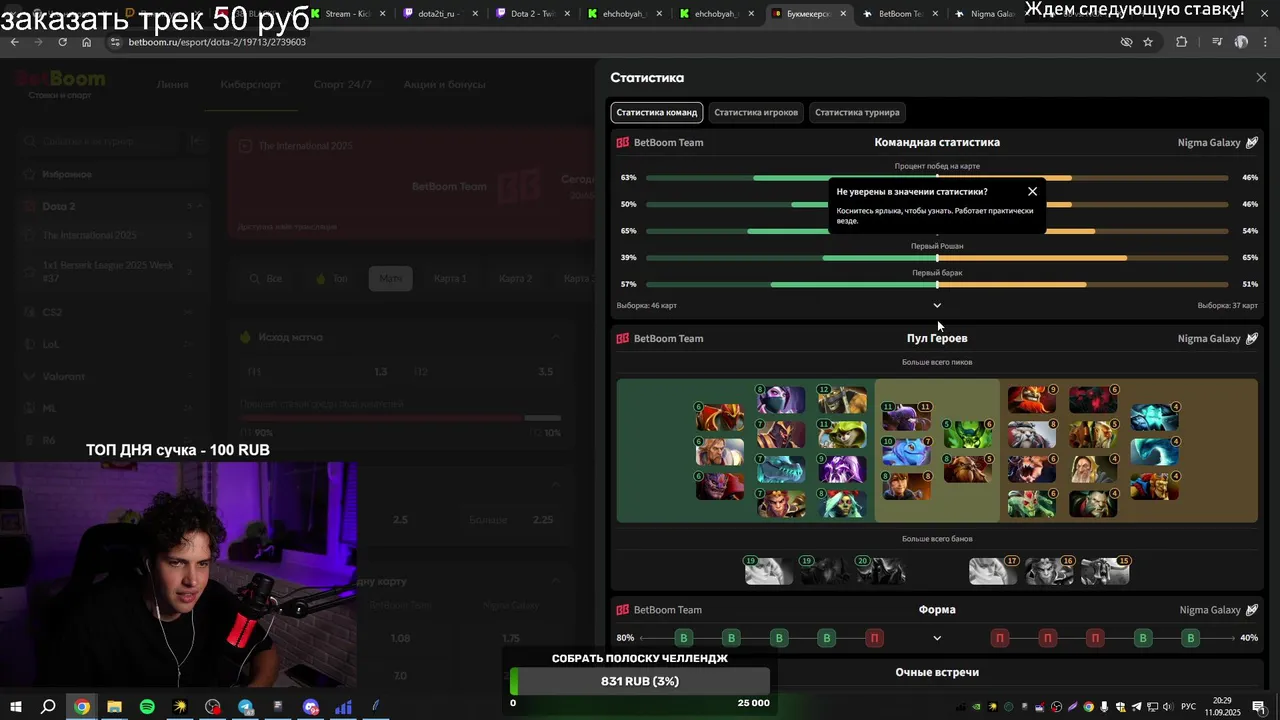Viewport: 1280px width, 720px height.
Task: Switch to the dota2ti_ru Twitch tab
Action: (440, 14)
